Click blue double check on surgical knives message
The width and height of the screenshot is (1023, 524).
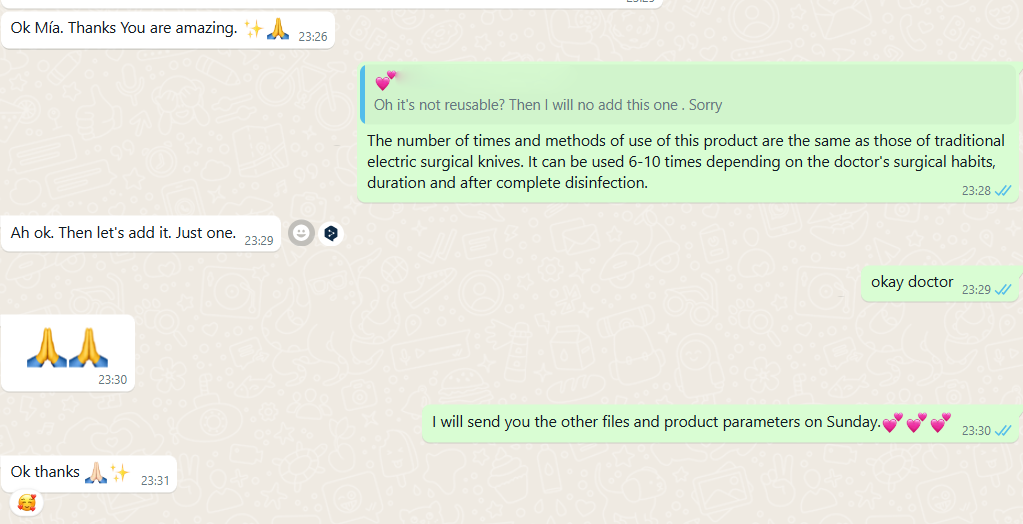click(1003, 191)
